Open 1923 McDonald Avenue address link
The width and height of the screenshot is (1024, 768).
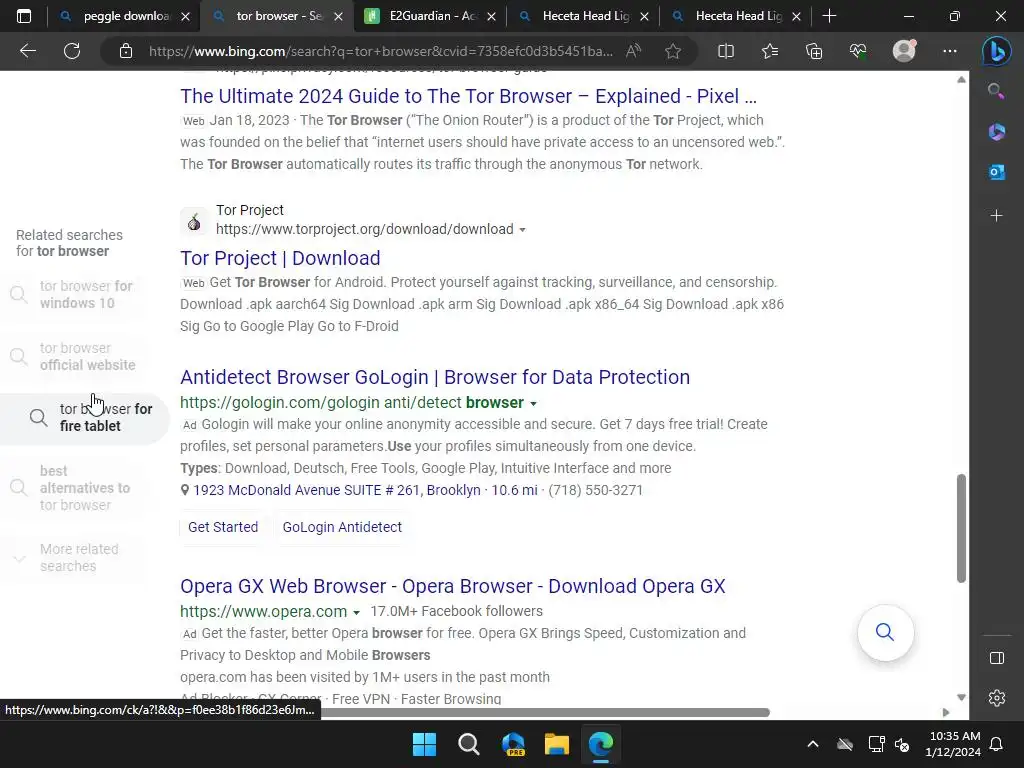point(337,490)
